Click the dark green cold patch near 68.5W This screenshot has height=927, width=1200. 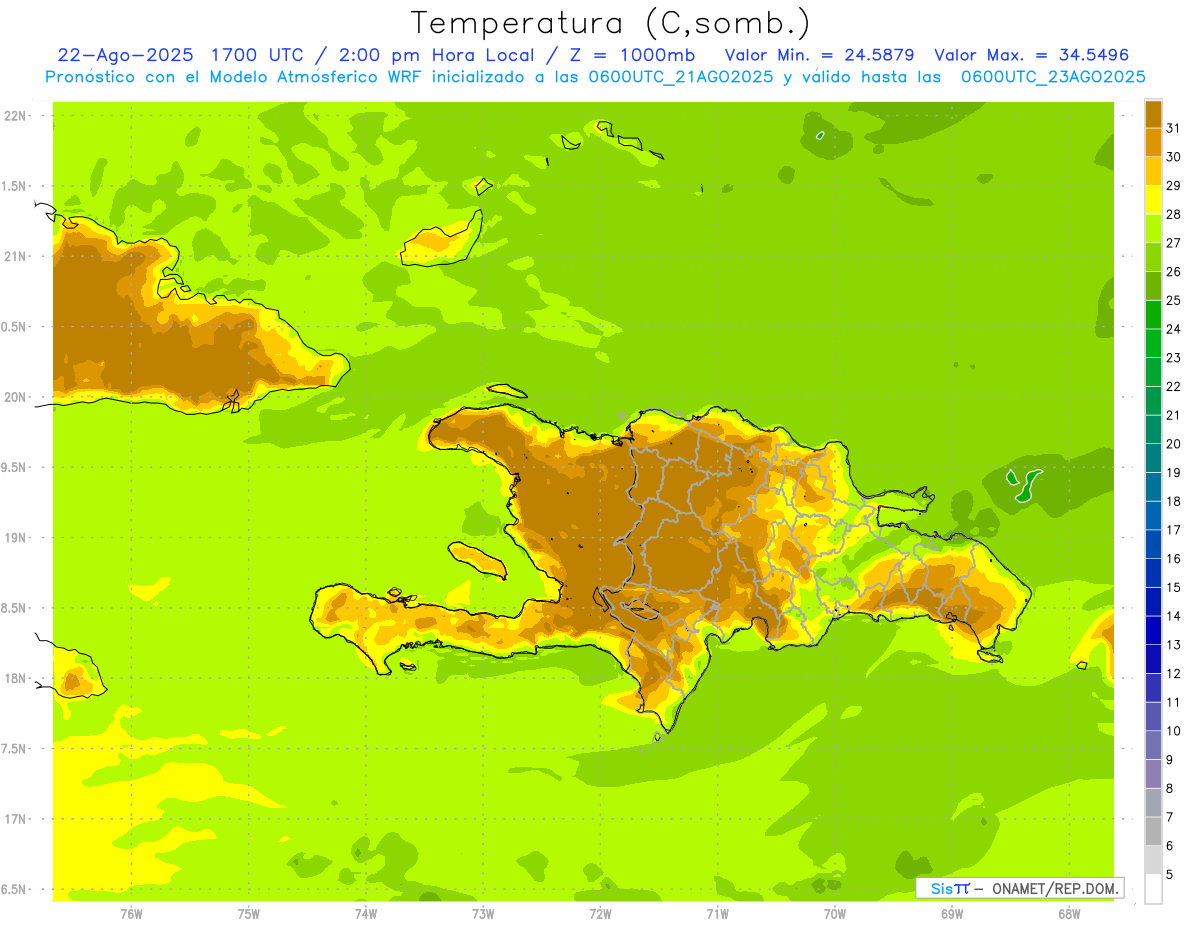(1023, 487)
